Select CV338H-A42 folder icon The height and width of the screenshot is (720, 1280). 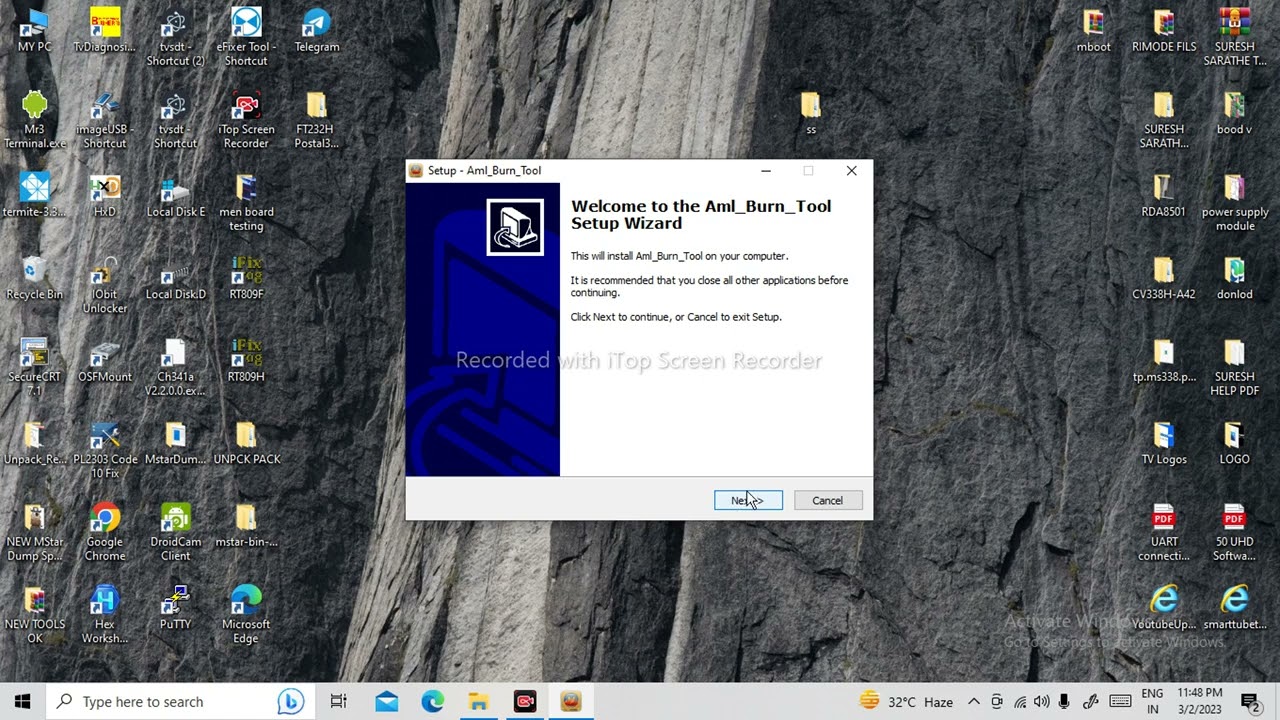click(1163, 277)
